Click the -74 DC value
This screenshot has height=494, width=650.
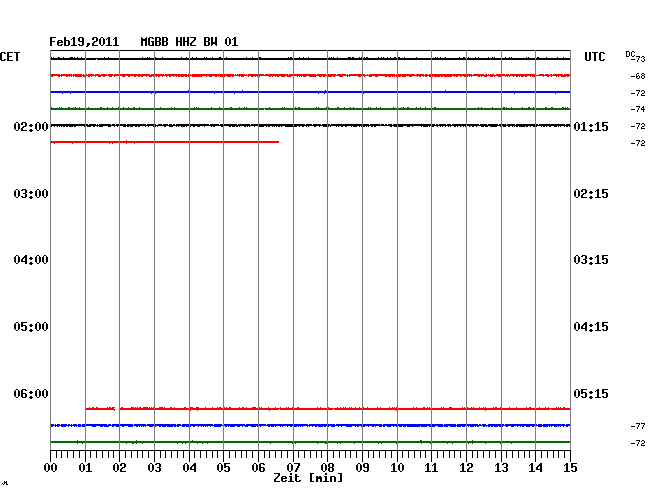pyautogui.click(x=638, y=109)
